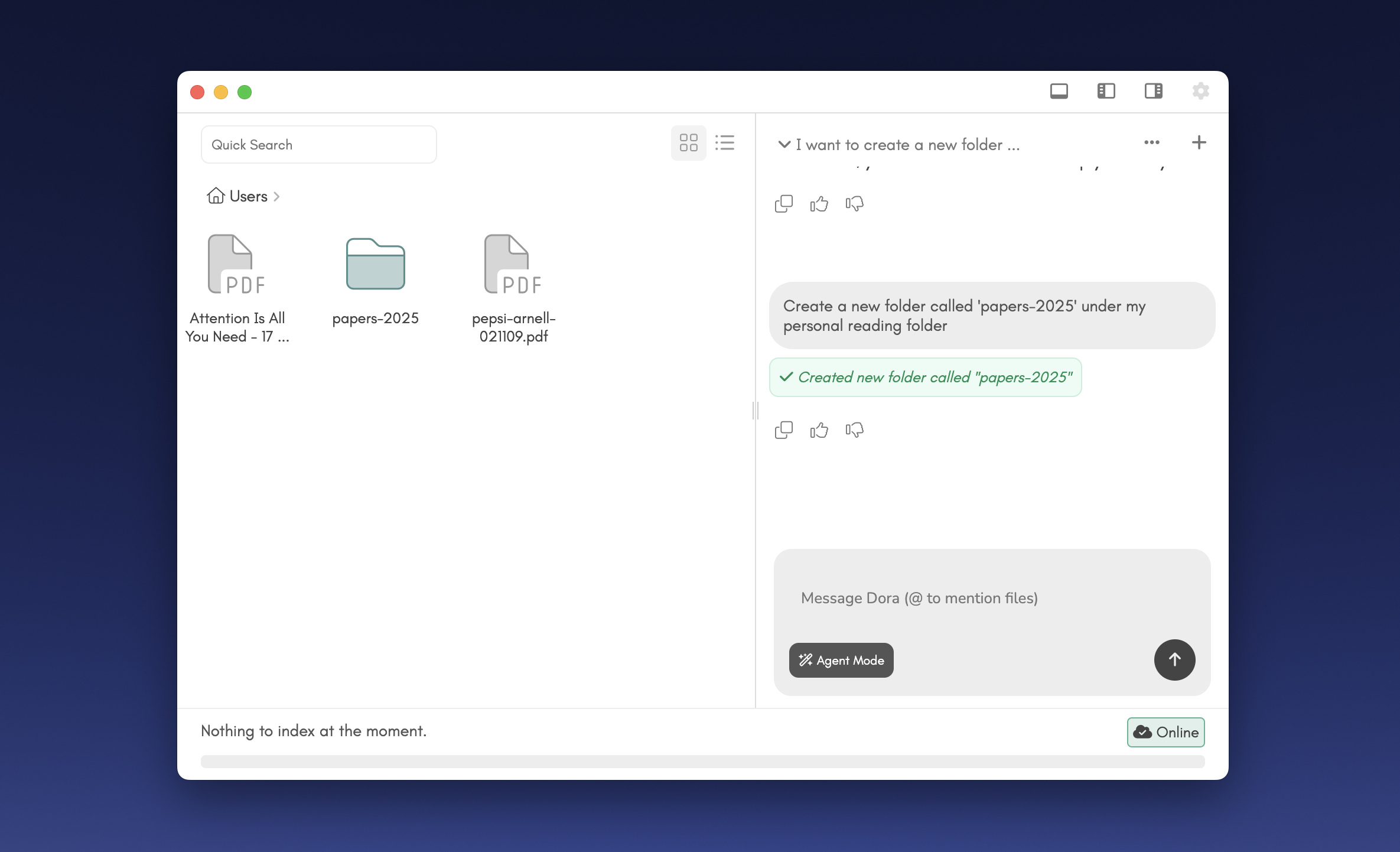Switch to grid view layout
This screenshot has height=852, width=1400.
click(688, 143)
